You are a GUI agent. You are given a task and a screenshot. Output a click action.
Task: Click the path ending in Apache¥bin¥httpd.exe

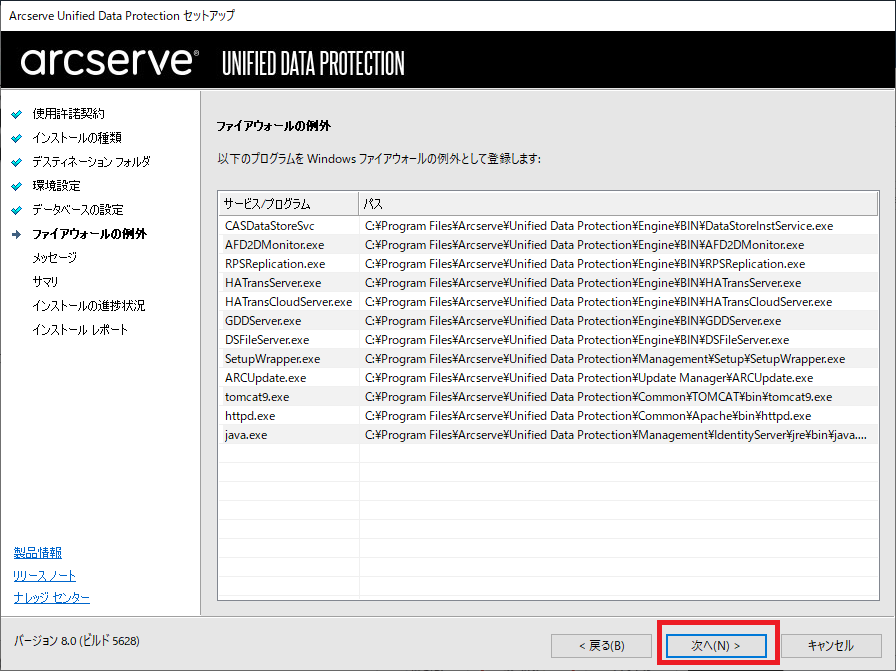point(588,416)
